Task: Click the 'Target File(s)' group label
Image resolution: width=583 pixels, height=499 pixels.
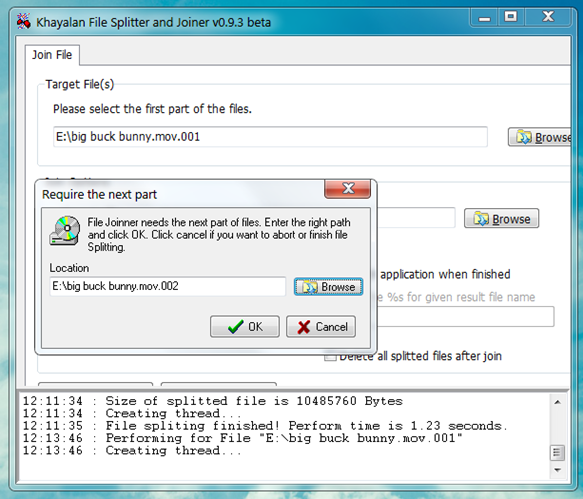Action: point(80,84)
